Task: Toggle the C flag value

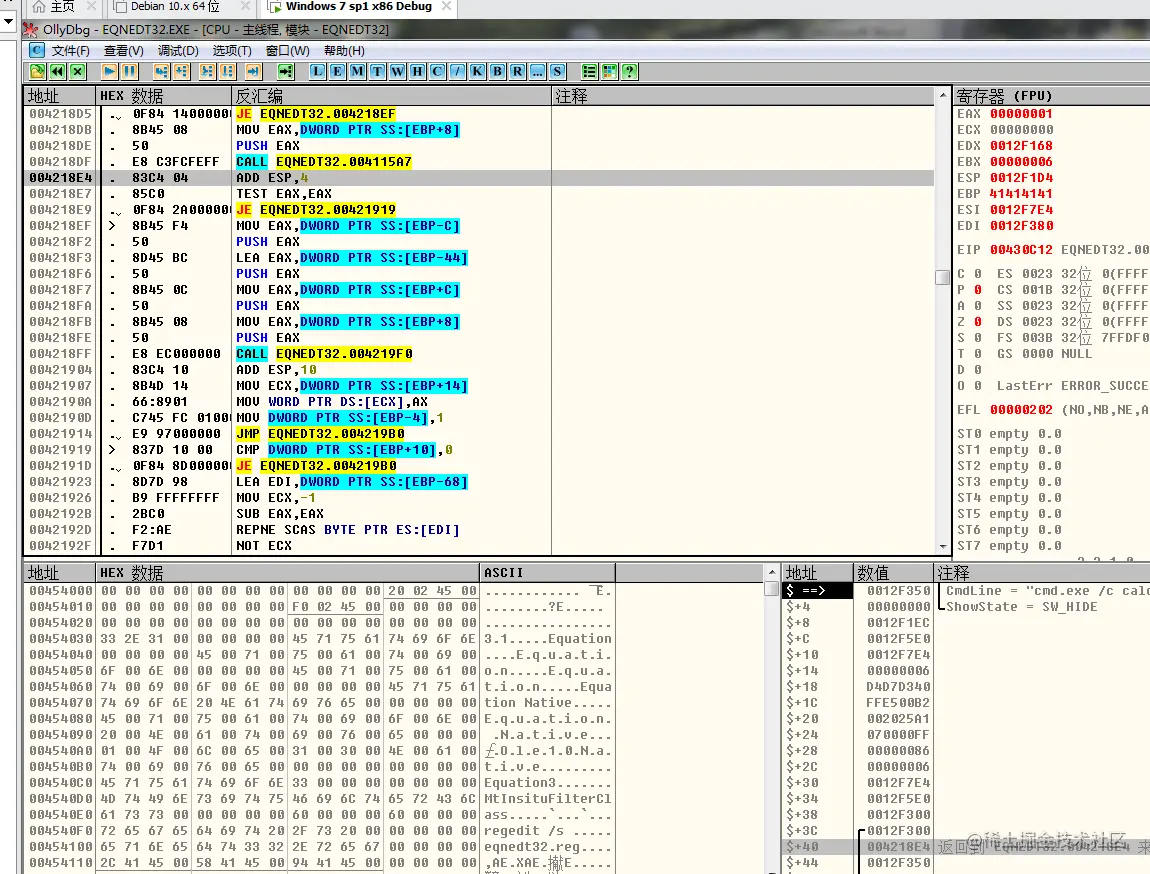Action: pos(978,274)
